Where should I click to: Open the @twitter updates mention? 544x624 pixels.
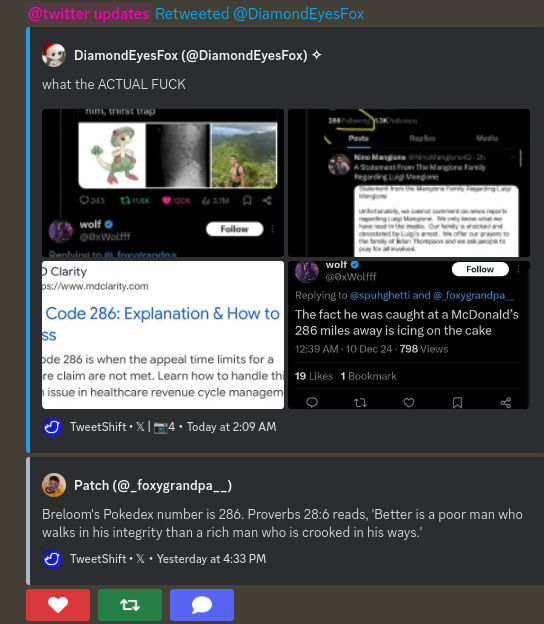[x=89, y=14]
